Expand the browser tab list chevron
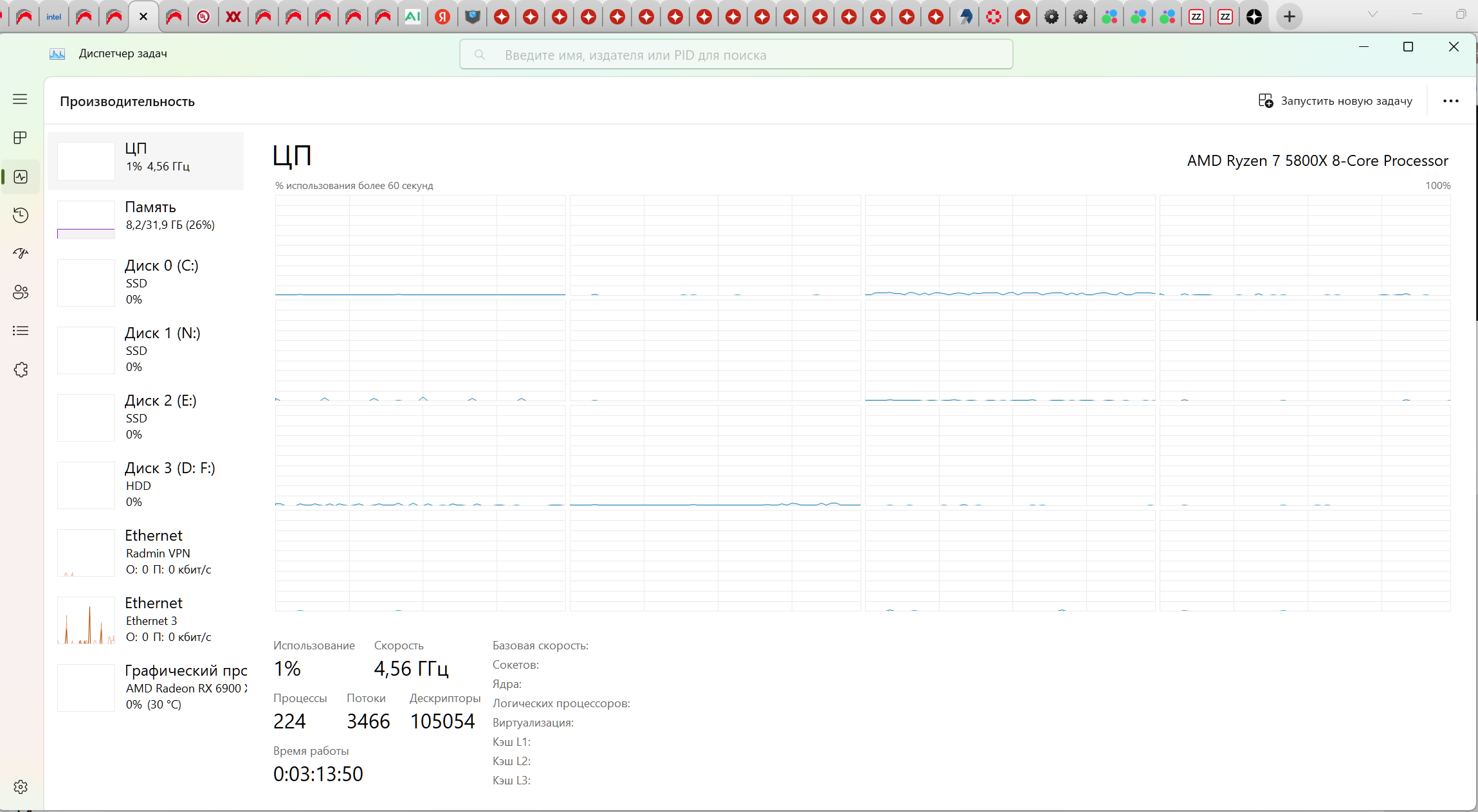The width and height of the screenshot is (1478, 812). tap(1372, 14)
